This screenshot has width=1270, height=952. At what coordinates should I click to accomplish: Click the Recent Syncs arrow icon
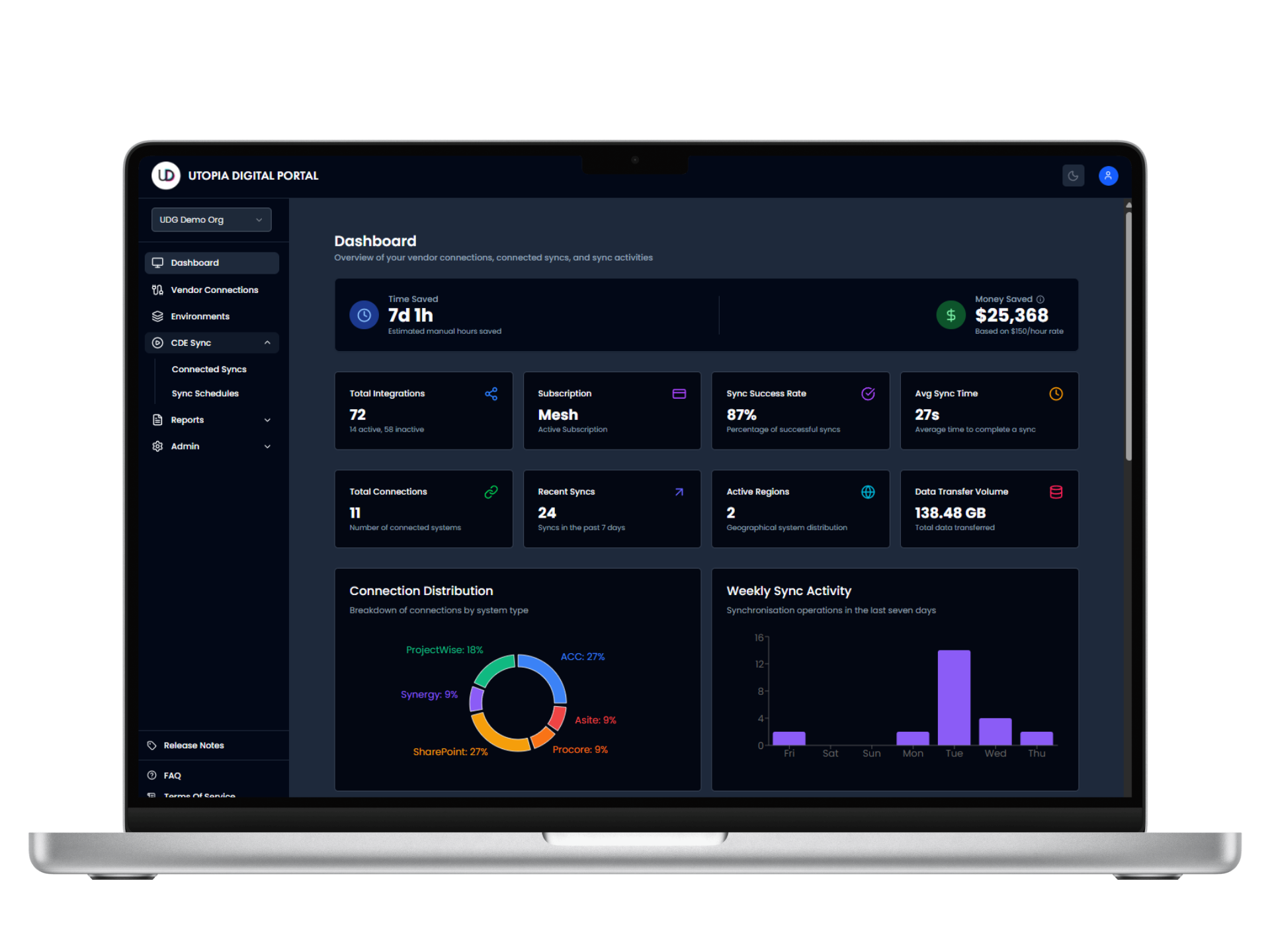click(x=679, y=492)
